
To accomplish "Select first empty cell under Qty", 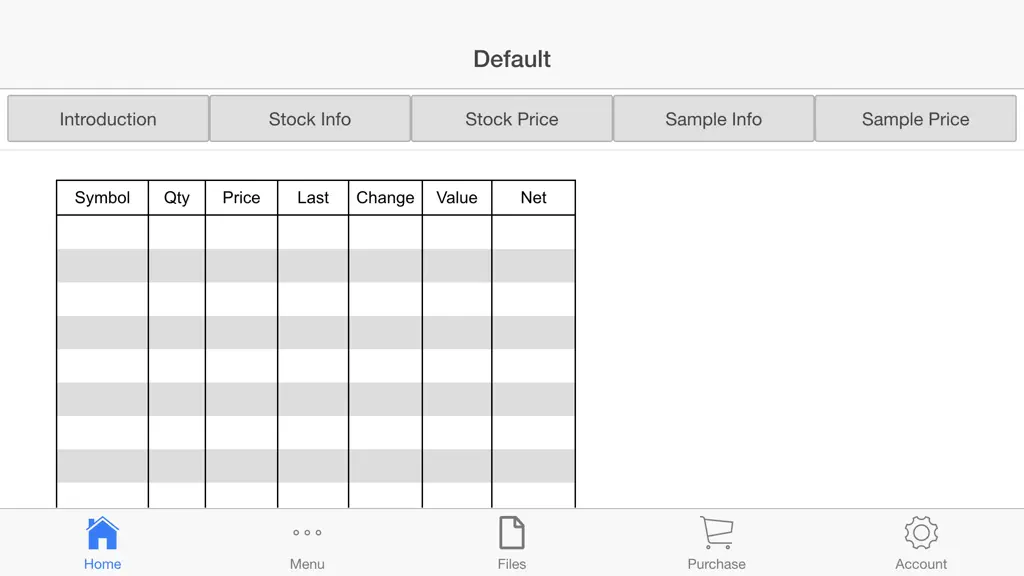I will 177,232.
